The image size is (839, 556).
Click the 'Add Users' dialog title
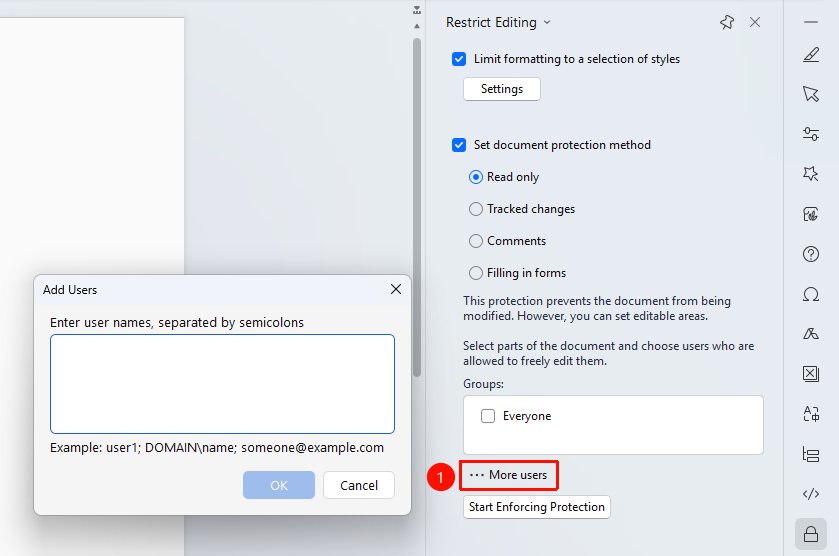(70, 290)
